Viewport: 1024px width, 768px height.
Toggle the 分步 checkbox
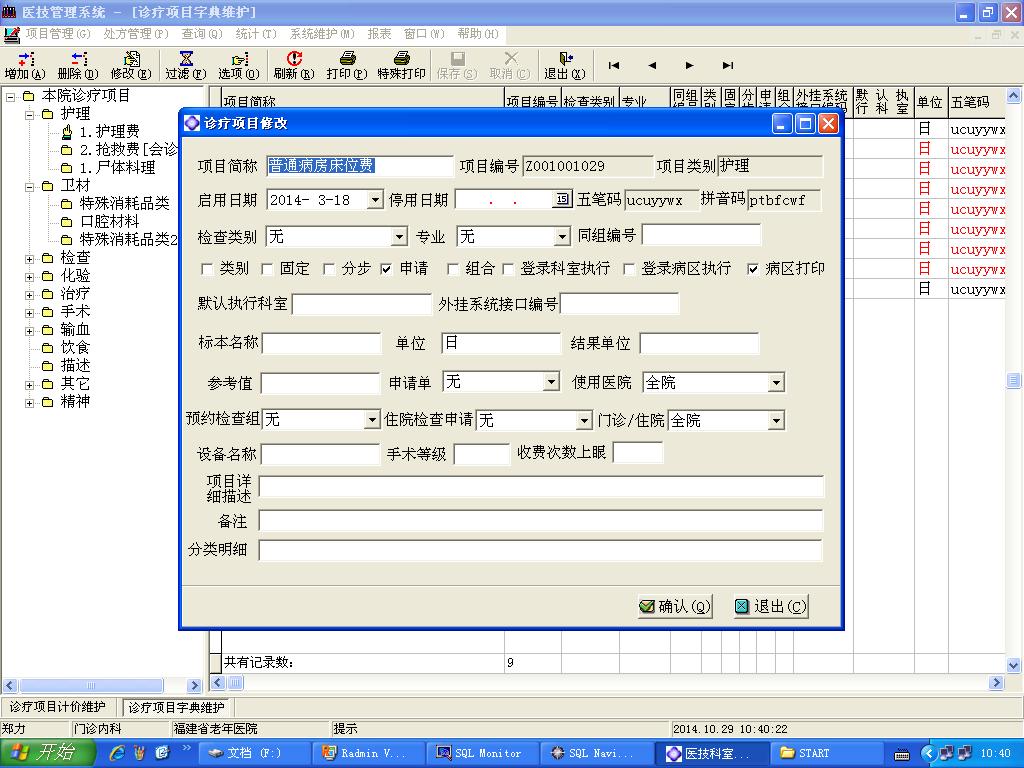[328, 269]
